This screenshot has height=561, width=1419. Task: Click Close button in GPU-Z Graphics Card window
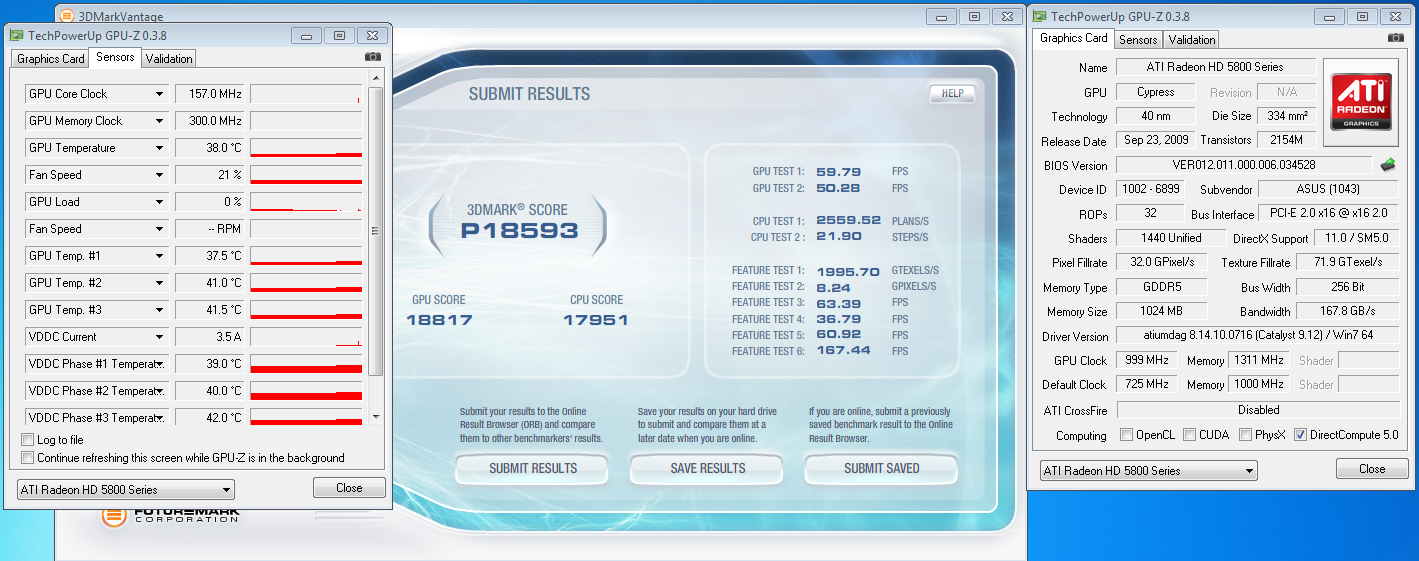pos(1372,469)
